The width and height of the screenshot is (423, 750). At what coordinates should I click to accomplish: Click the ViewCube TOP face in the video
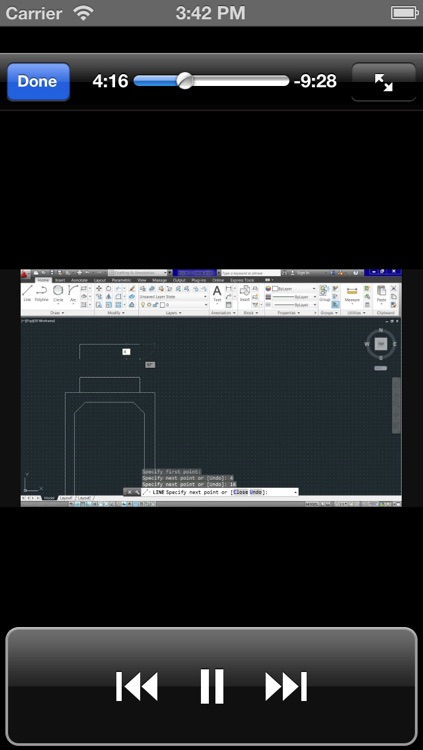381,343
